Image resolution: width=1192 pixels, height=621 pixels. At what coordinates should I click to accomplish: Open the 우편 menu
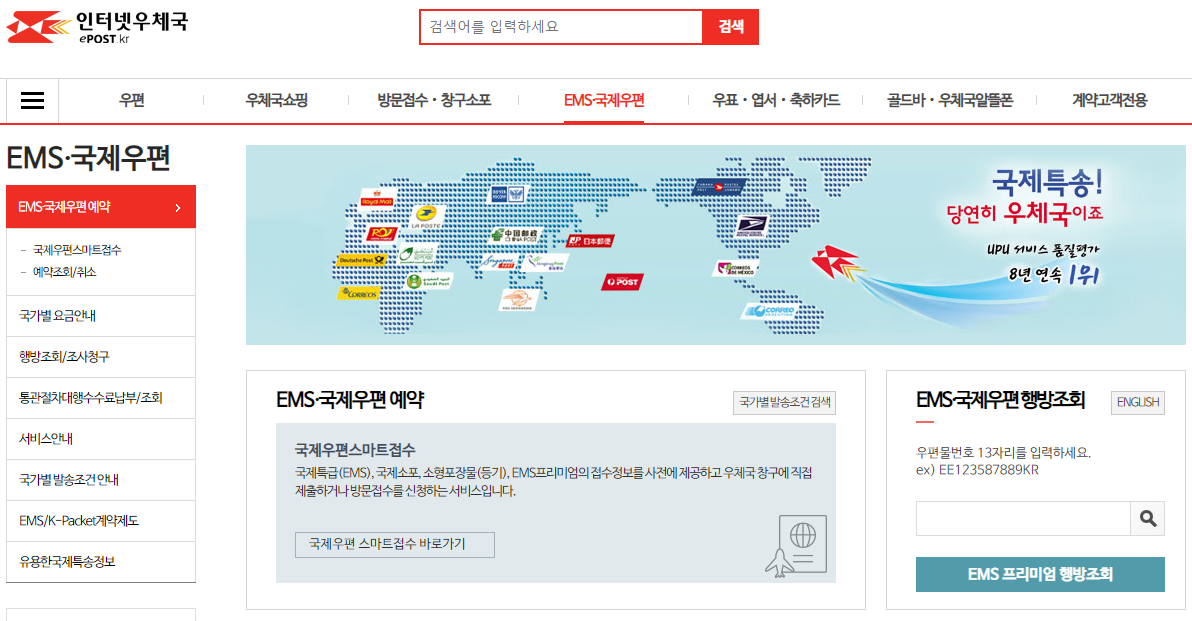tap(132, 100)
